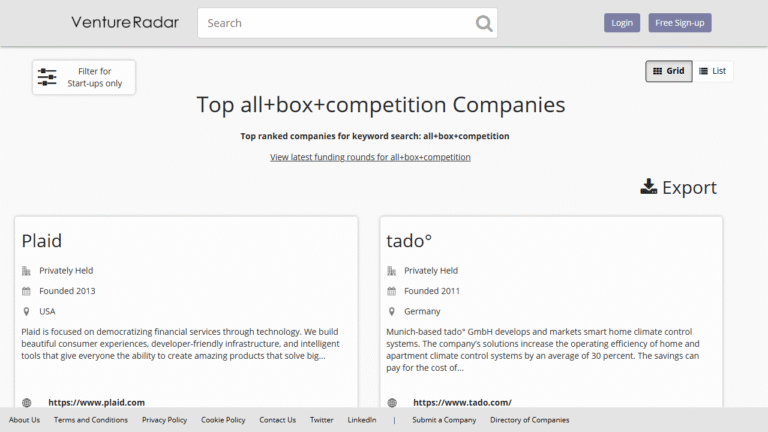Open About Us in footer
The height and width of the screenshot is (432, 768).
24,420
